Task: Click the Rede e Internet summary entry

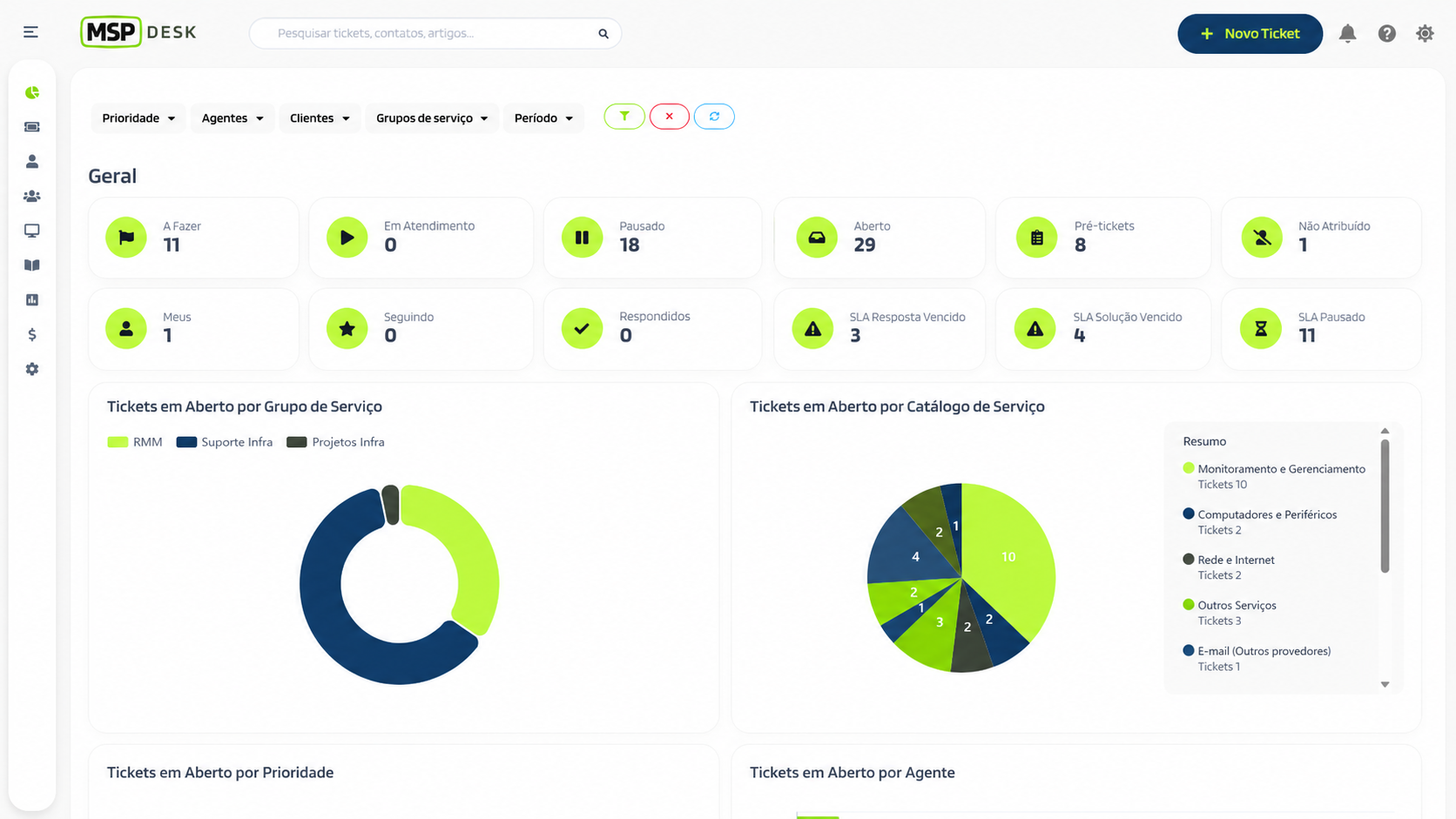Action: coord(1229,567)
